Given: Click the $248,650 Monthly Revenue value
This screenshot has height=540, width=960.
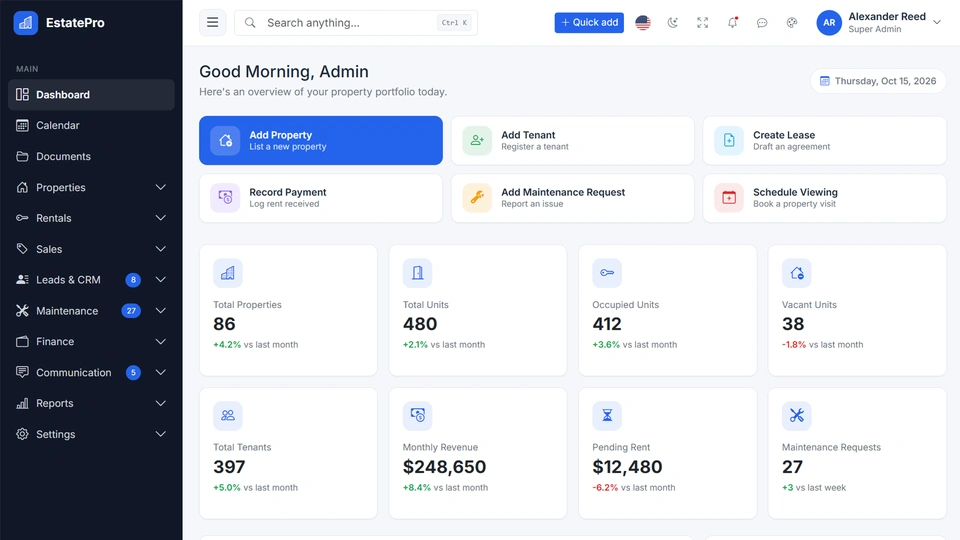Looking at the screenshot, I should point(444,467).
